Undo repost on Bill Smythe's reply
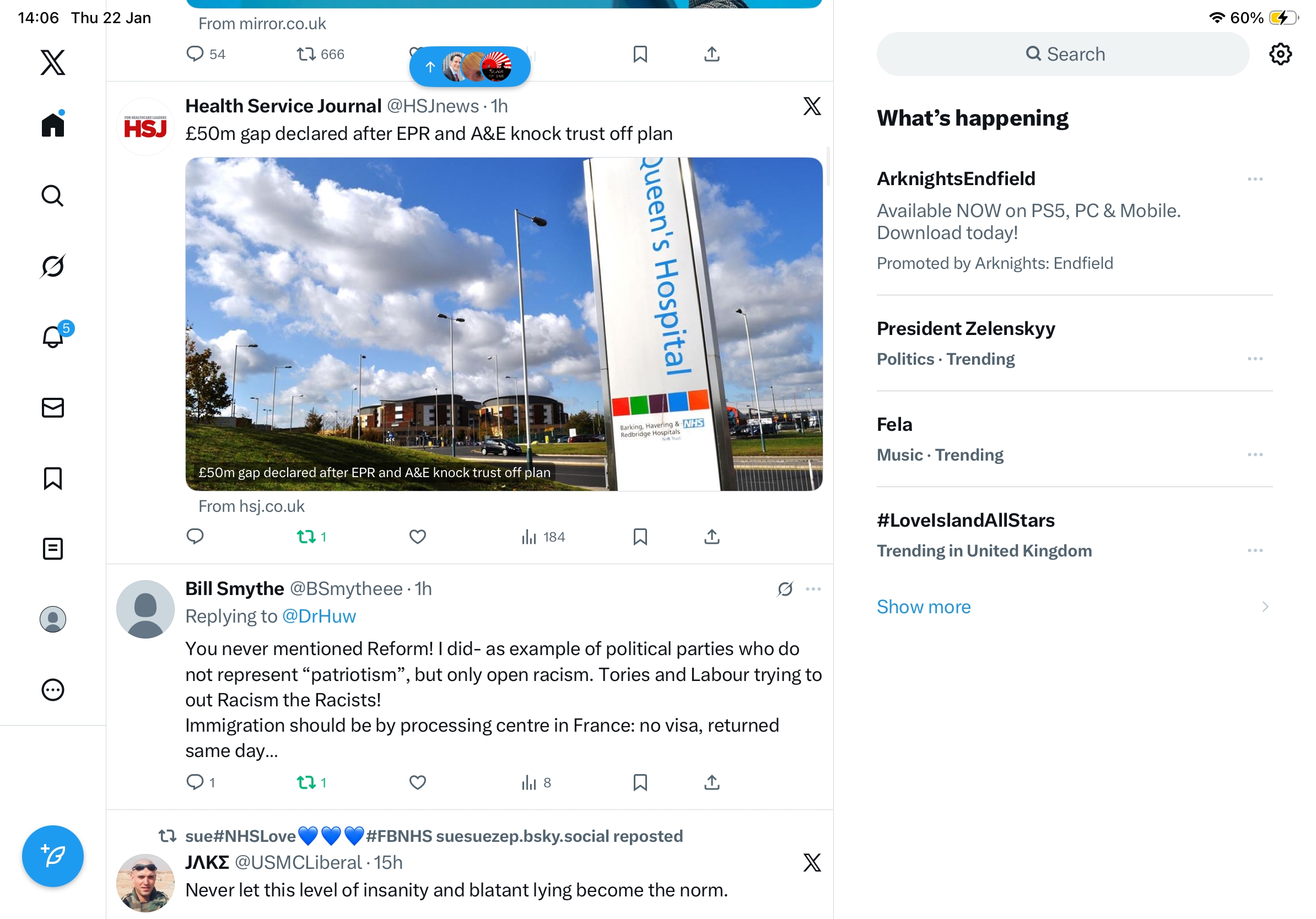This screenshot has width=1316, height=919. click(311, 782)
